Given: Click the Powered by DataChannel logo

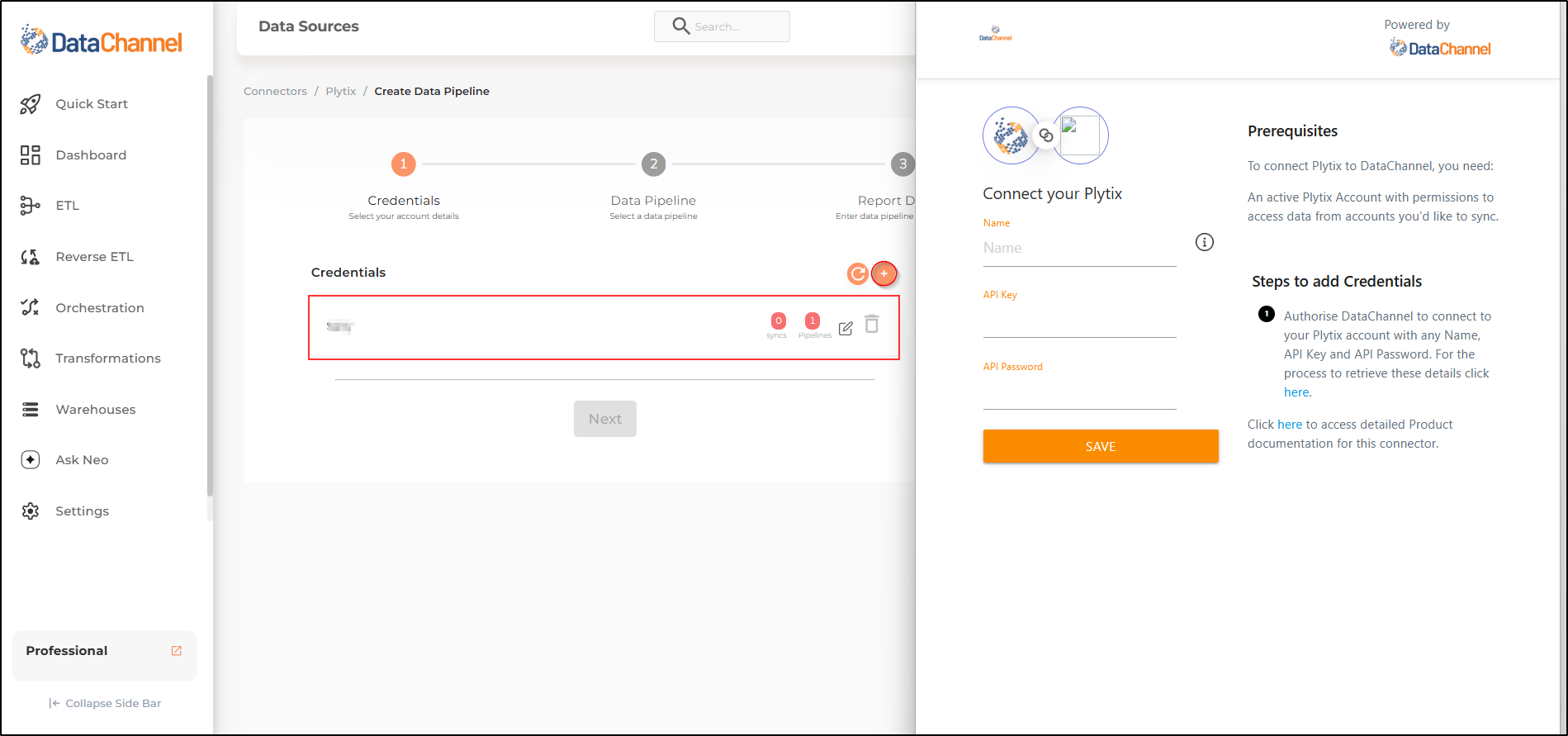Looking at the screenshot, I should (1440, 49).
